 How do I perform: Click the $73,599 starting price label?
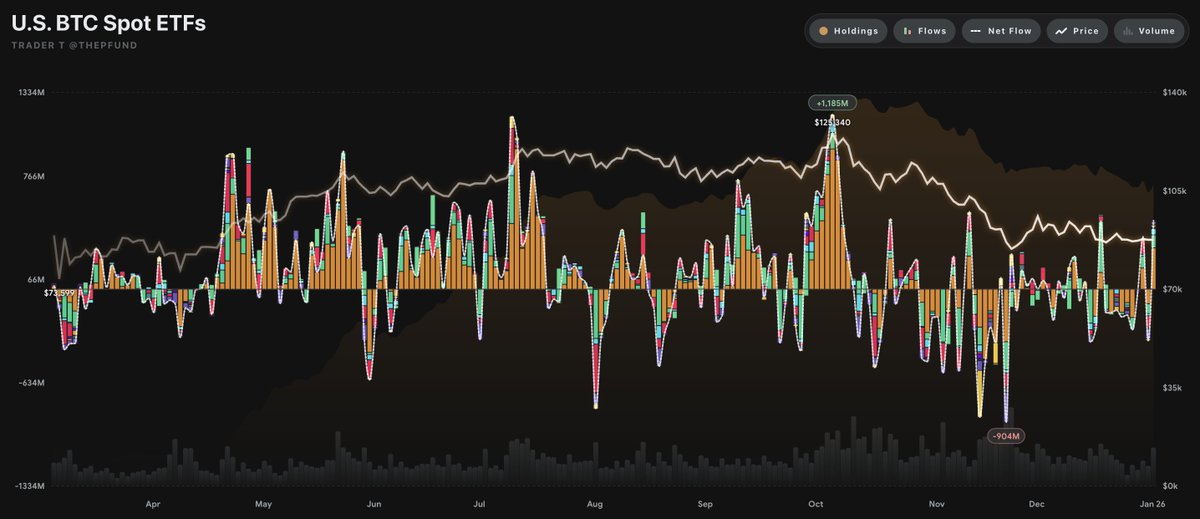point(60,293)
